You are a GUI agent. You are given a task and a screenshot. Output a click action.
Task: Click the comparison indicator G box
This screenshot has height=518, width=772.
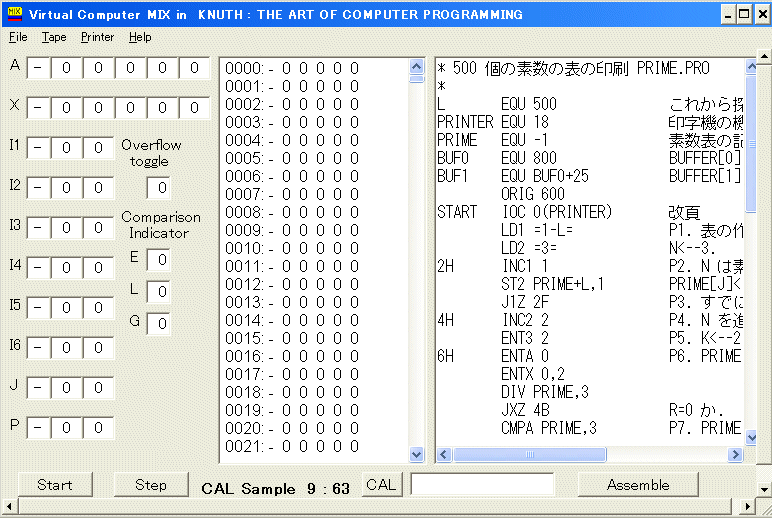pyautogui.click(x=158, y=324)
